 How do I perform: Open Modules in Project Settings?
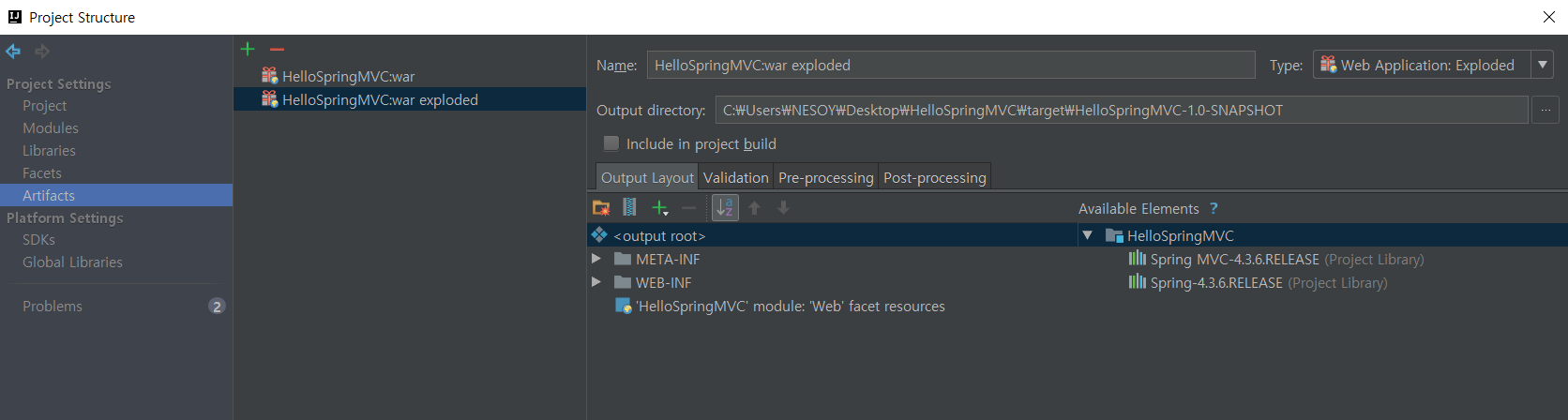pos(51,127)
